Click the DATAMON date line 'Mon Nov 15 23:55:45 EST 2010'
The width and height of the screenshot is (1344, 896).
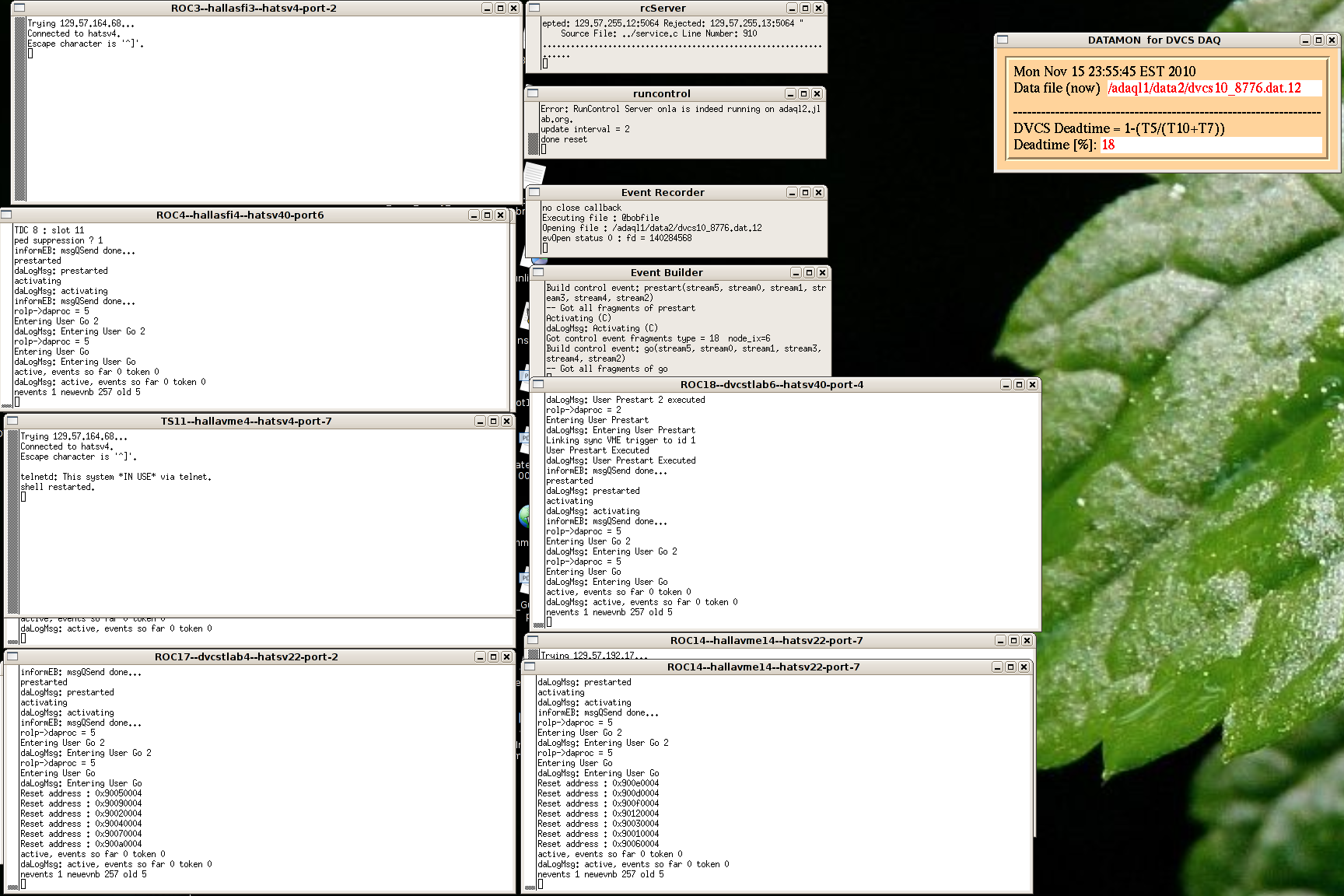[1104, 72]
